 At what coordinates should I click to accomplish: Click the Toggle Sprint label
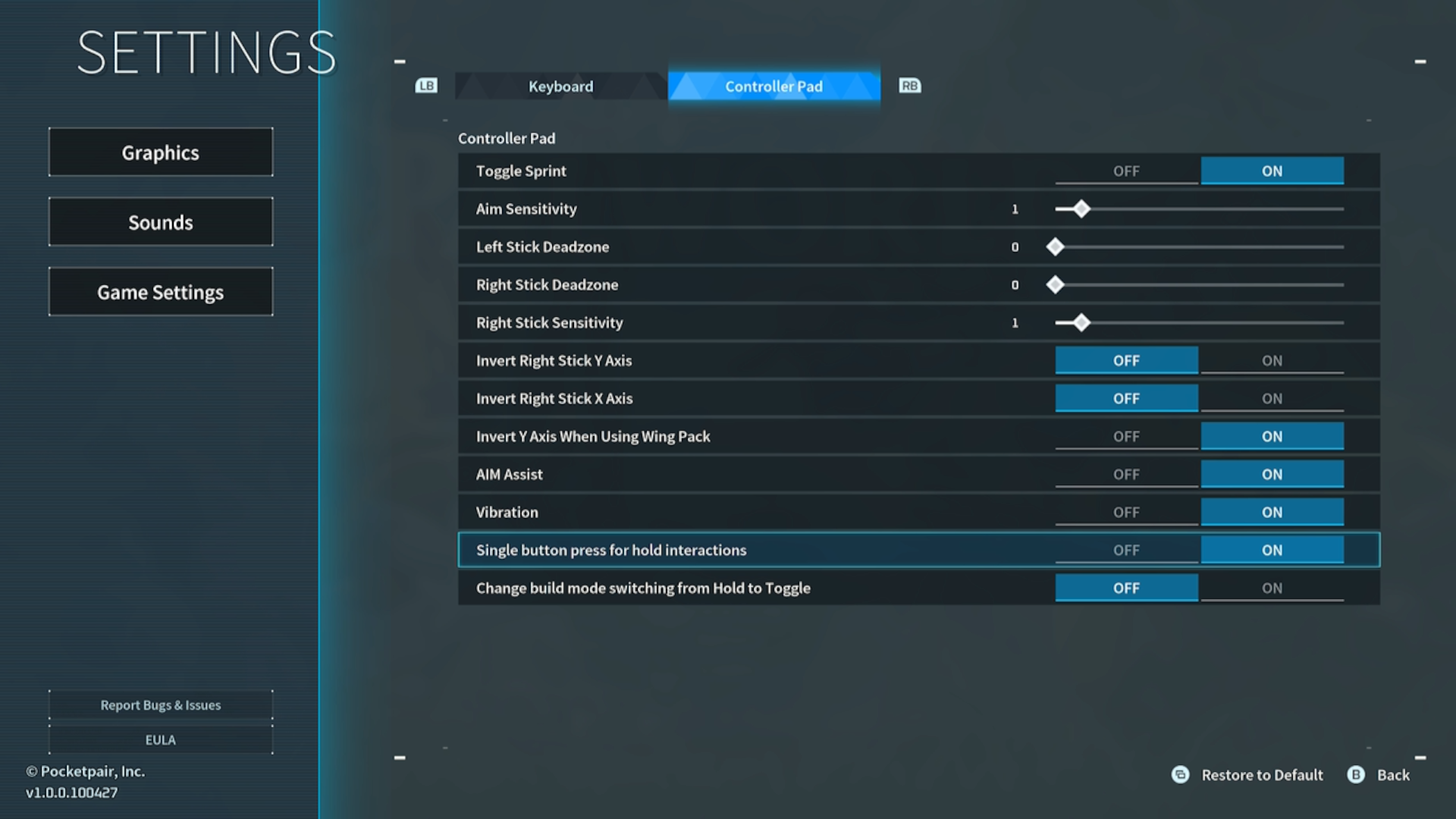521,171
